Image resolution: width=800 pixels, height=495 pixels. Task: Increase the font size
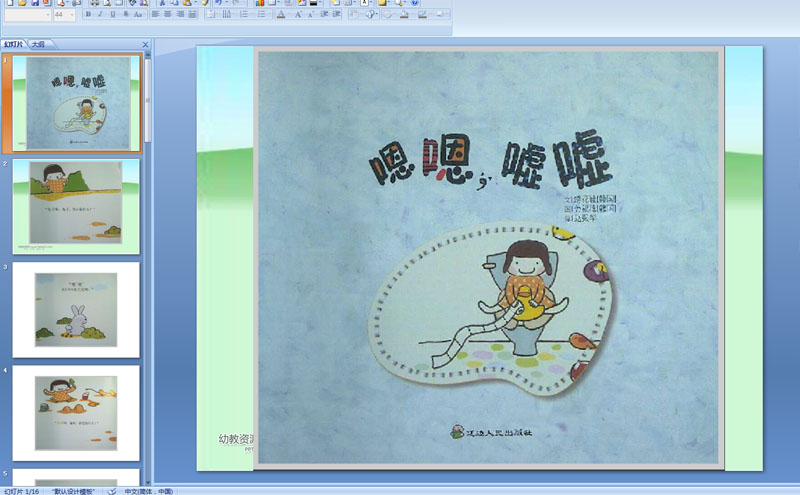[x=298, y=14]
